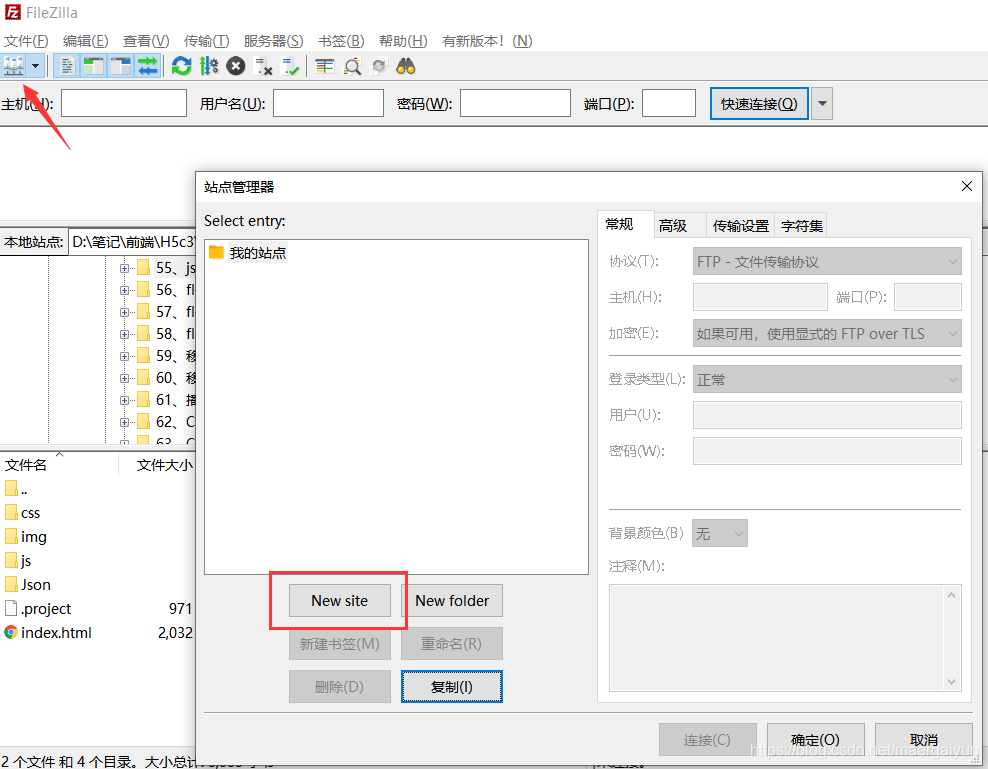
Task: Focus the 用户名(U) quickconnect field
Action: pyautogui.click(x=328, y=103)
